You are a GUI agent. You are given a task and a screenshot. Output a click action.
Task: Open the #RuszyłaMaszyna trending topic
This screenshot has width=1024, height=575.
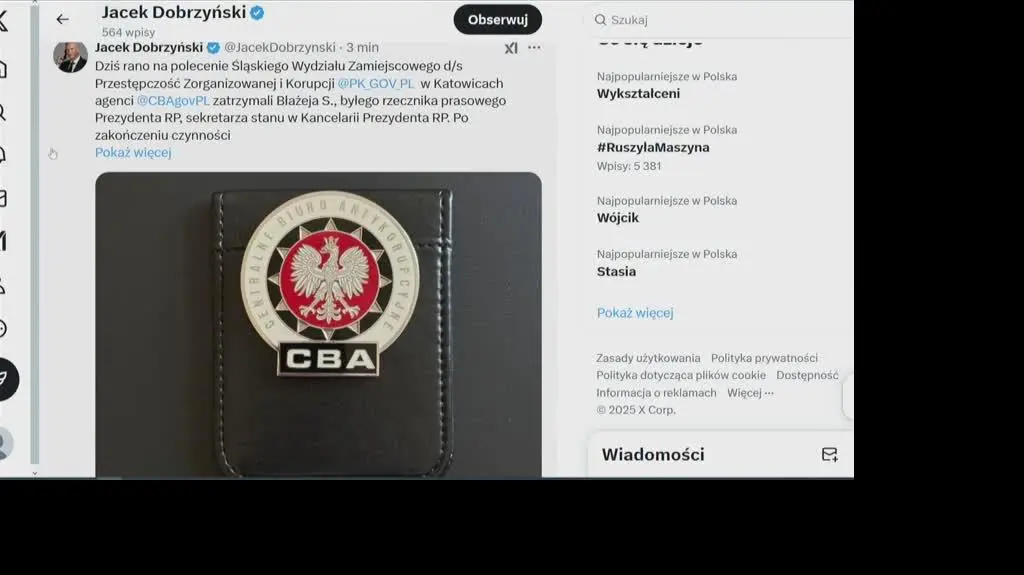pos(653,147)
